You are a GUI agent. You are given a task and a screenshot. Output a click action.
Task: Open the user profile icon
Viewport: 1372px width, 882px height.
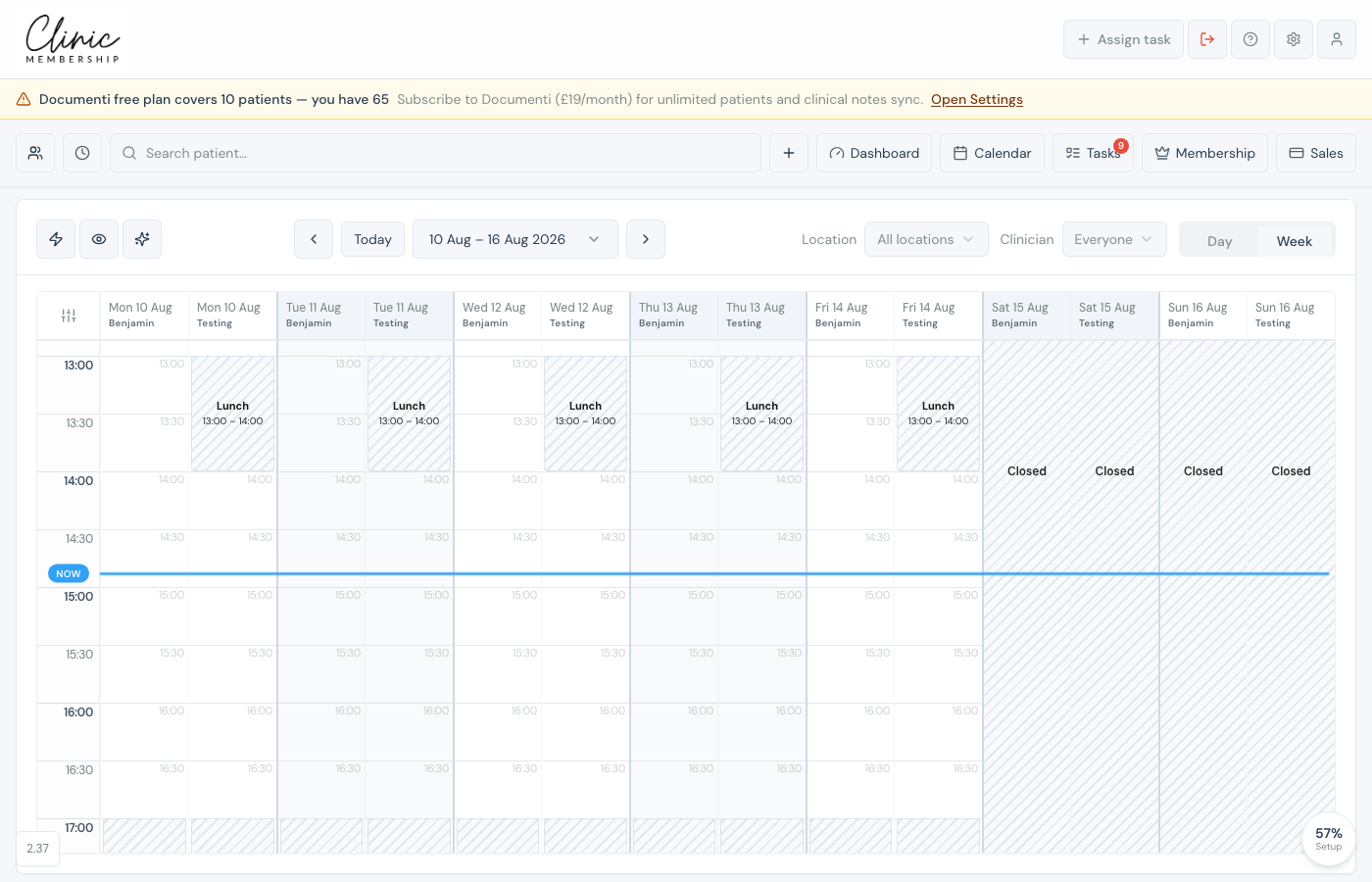[1337, 39]
